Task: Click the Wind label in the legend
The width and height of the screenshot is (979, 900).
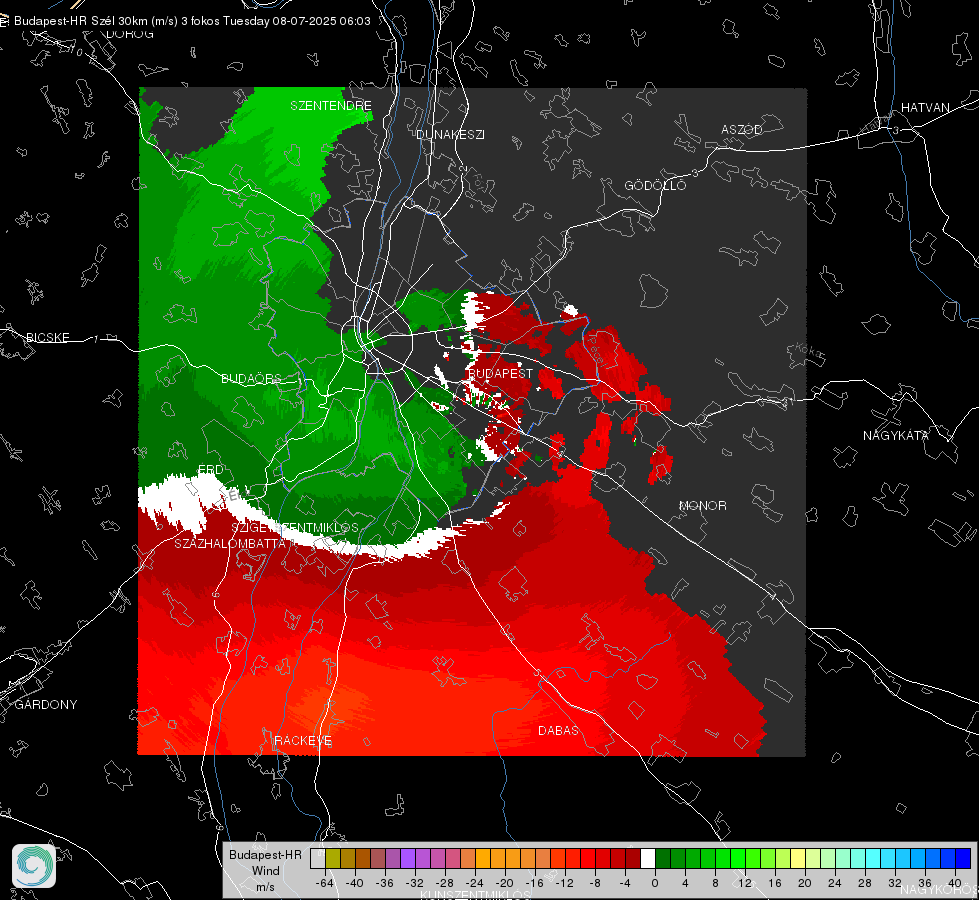Action: [265, 870]
